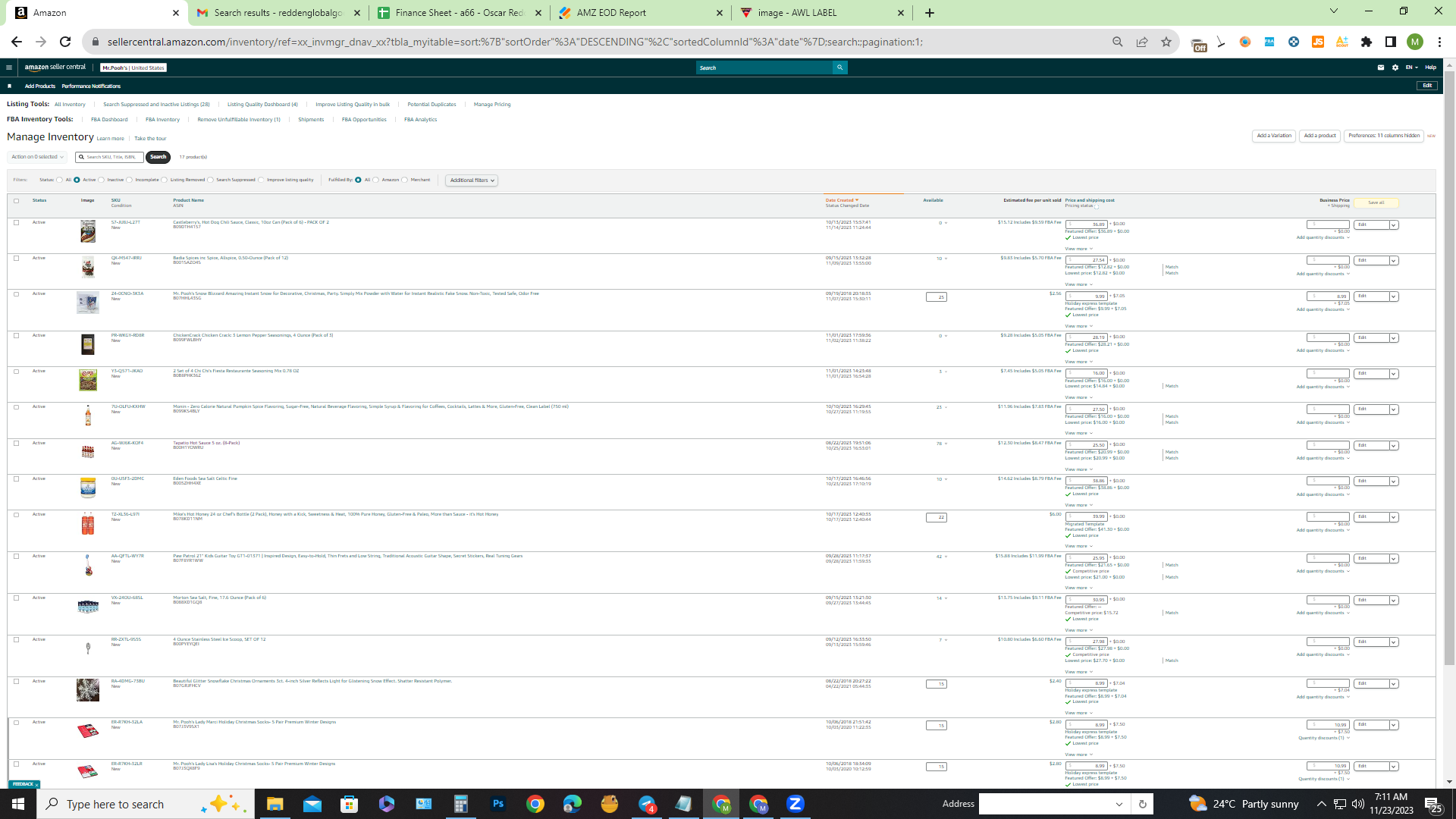
Task: Click the Seller Central search magnifier button
Action: pyautogui.click(x=839, y=67)
